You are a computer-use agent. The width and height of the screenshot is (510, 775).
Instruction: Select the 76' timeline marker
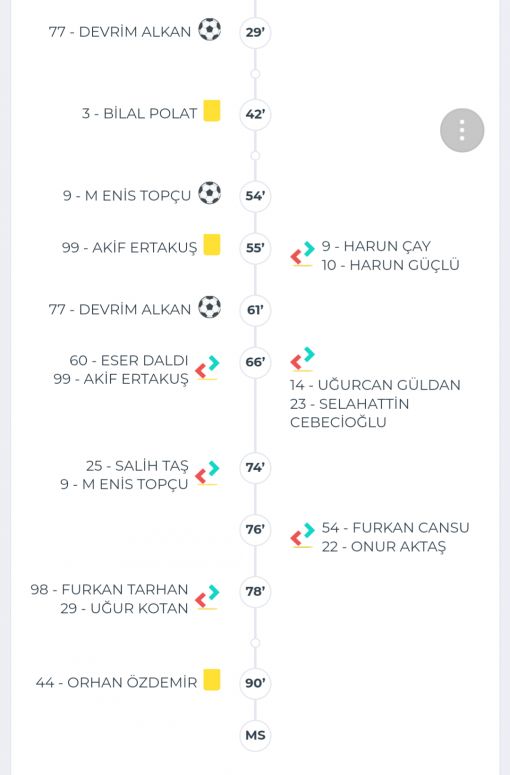(255, 529)
